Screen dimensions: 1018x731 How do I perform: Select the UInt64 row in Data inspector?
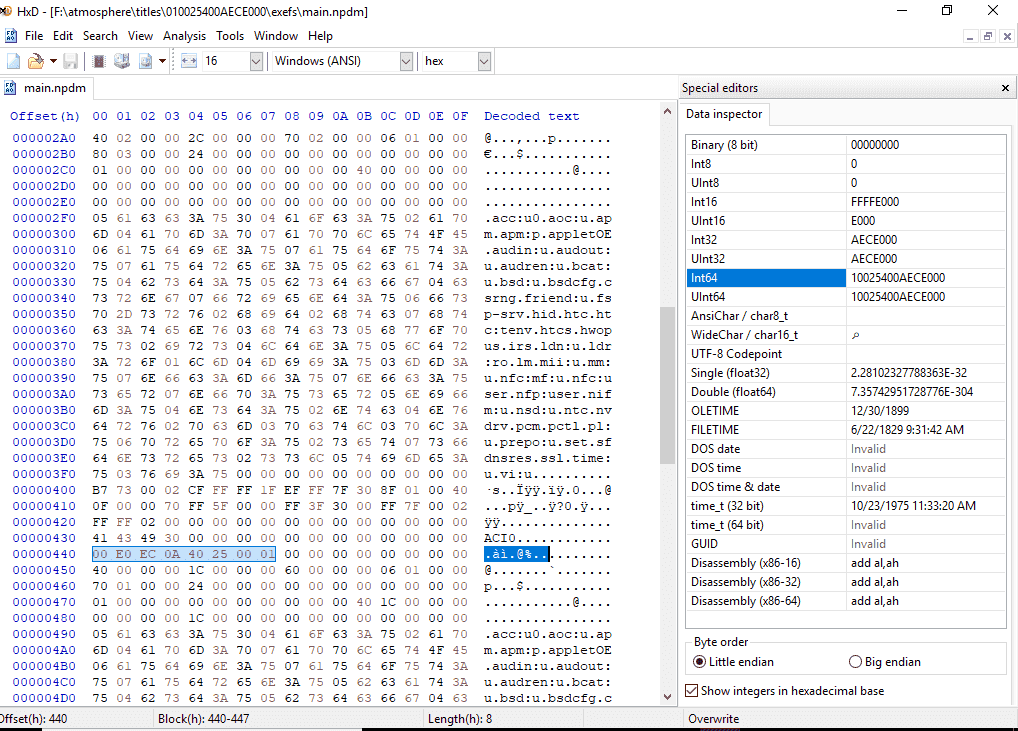coord(845,297)
